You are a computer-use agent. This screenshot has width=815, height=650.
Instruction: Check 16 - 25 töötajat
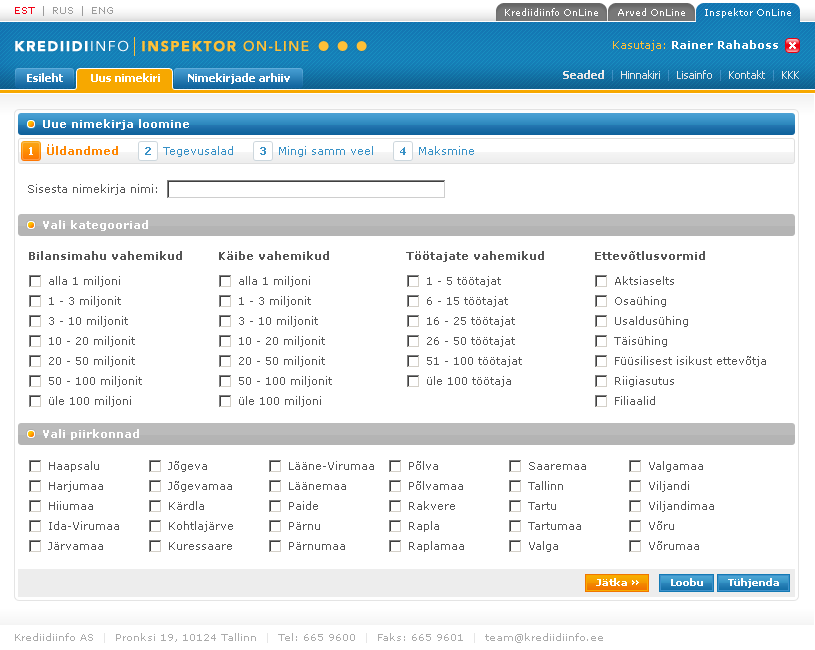pos(413,321)
